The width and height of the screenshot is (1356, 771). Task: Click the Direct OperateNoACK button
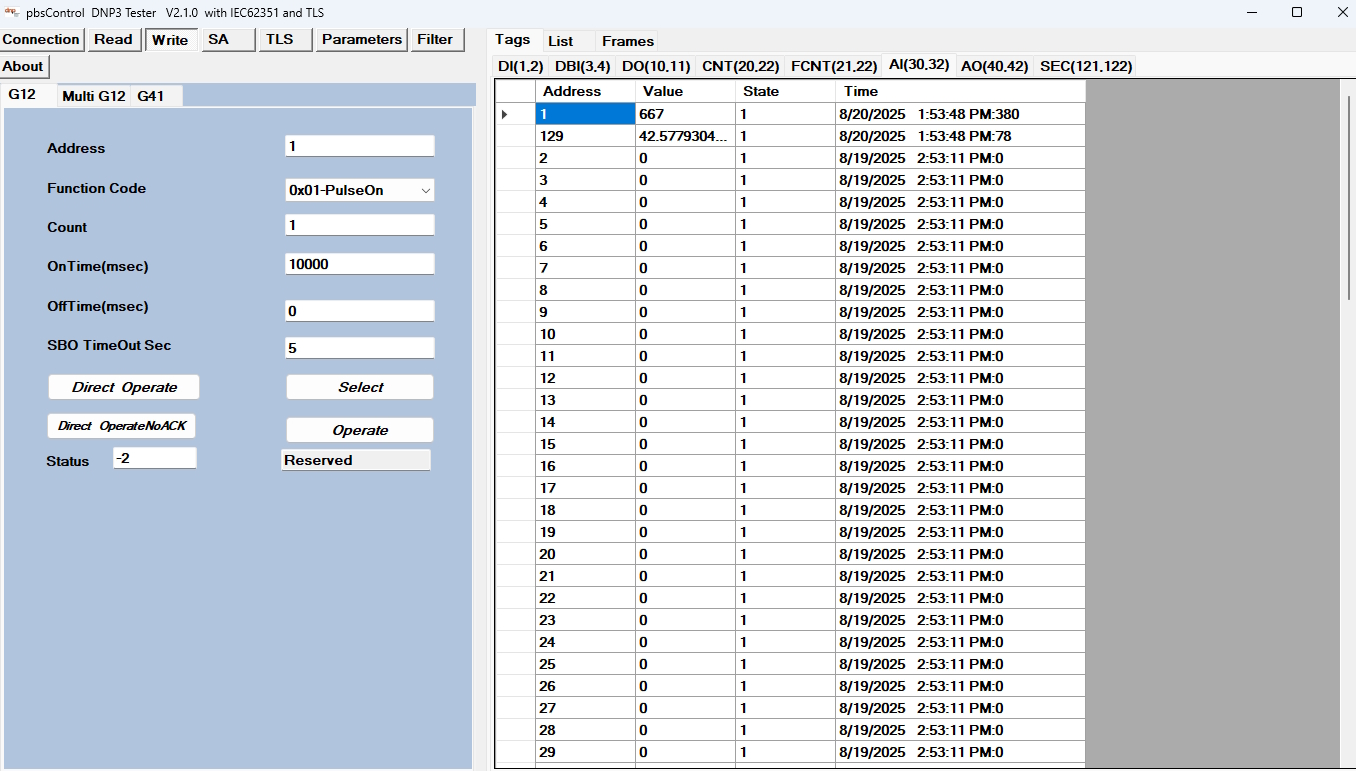click(121, 425)
